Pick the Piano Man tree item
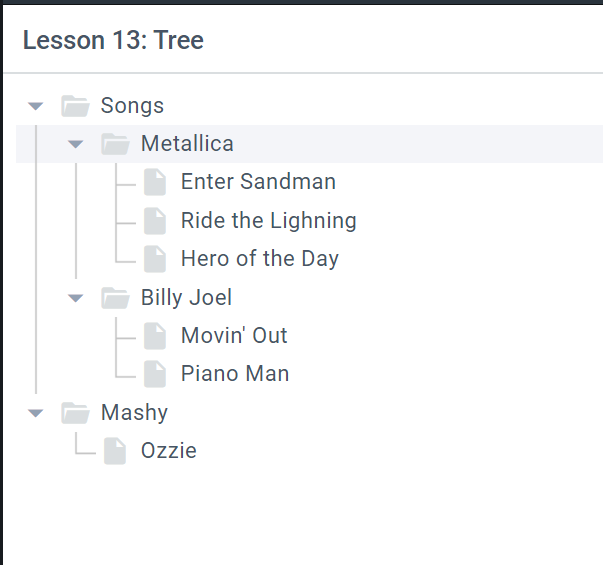Screen dimensions: 603x565 [x=235, y=374]
